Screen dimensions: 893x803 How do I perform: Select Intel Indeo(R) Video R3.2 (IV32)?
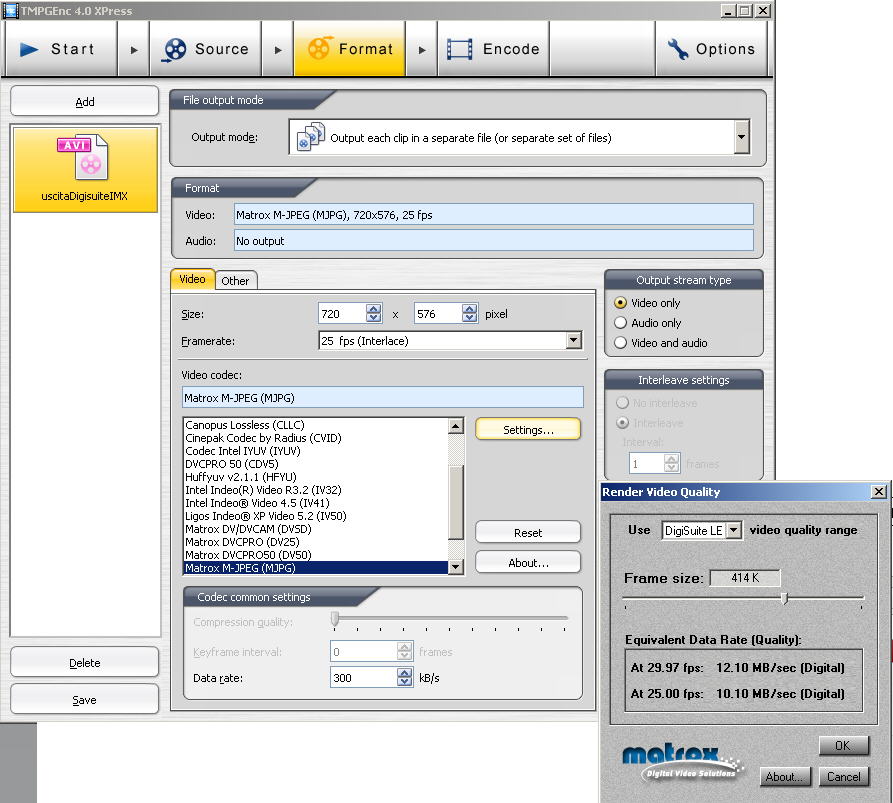[316, 490]
